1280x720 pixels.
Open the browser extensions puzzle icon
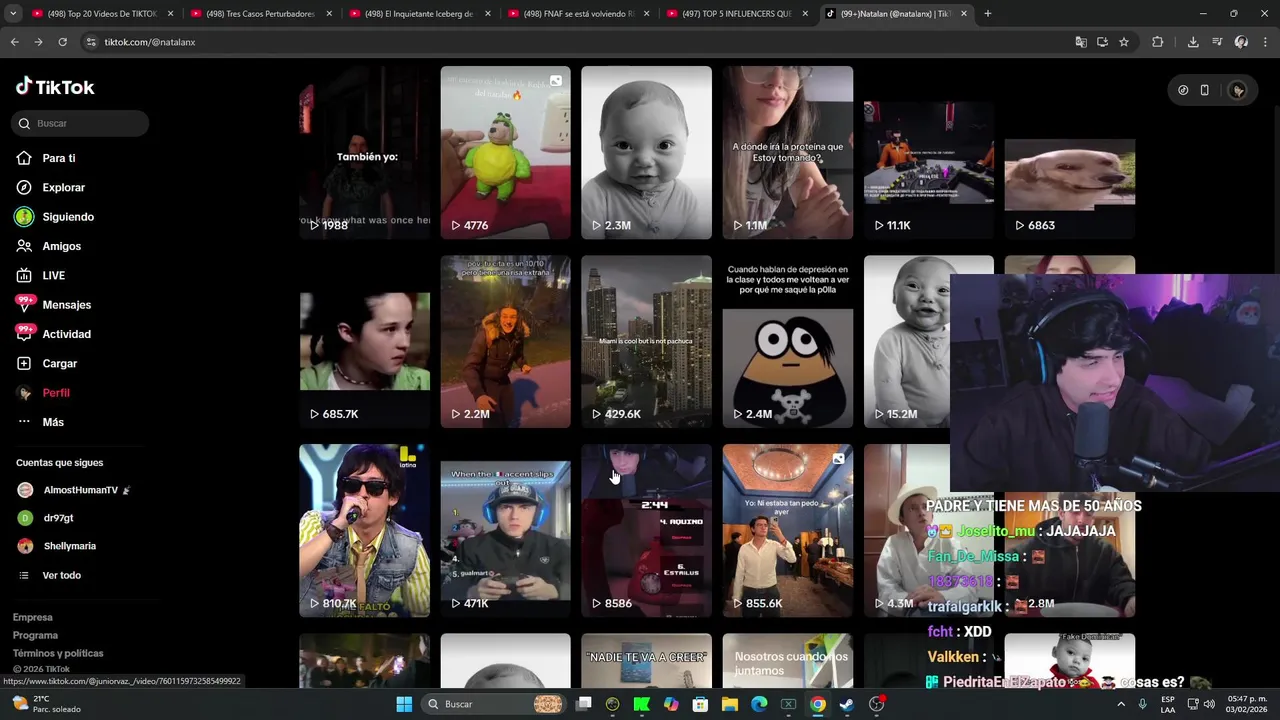[1158, 42]
